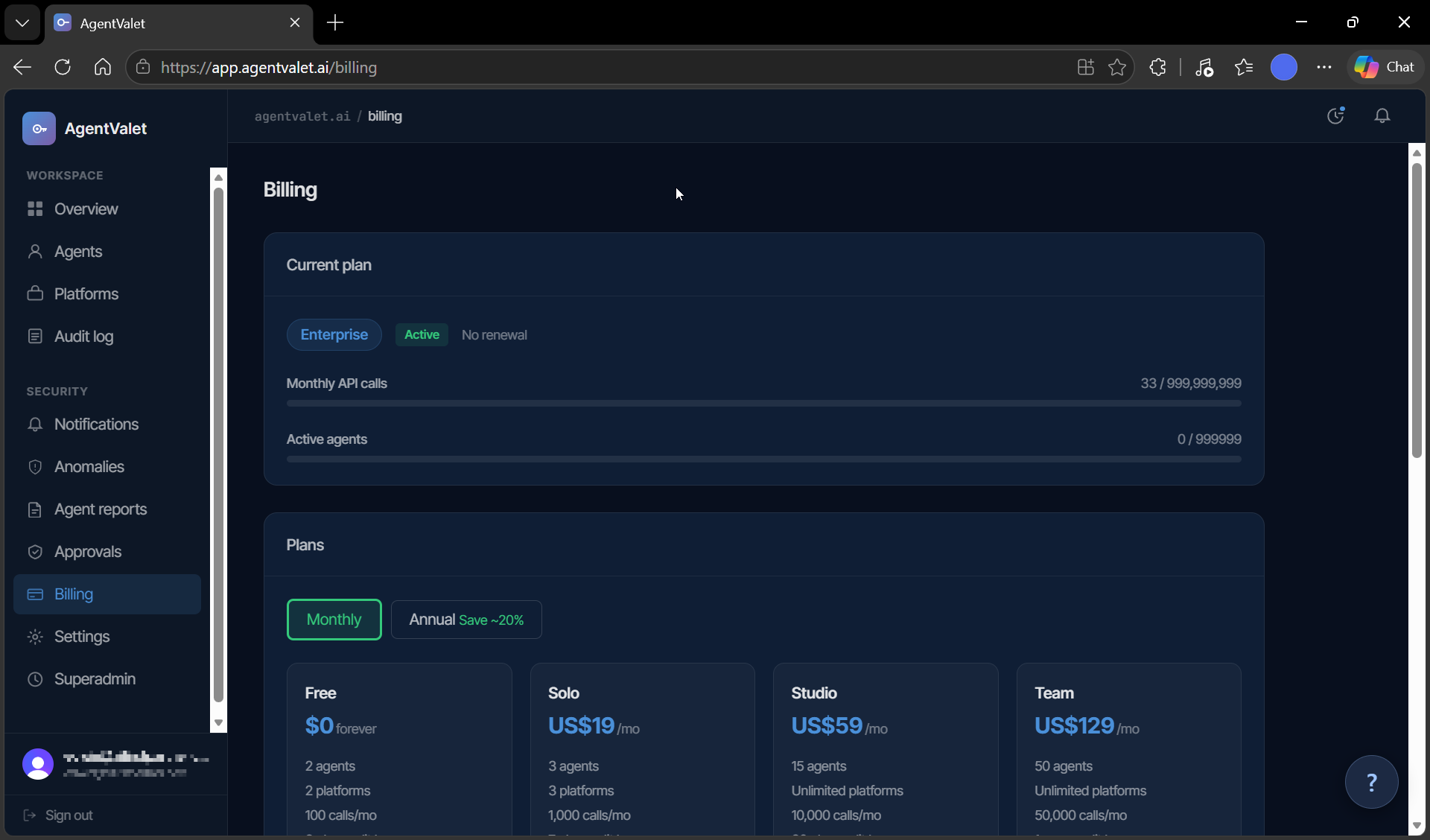This screenshot has width=1430, height=840.
Task: Click the Studio plan US$59 price
Action: coord(827,726)
